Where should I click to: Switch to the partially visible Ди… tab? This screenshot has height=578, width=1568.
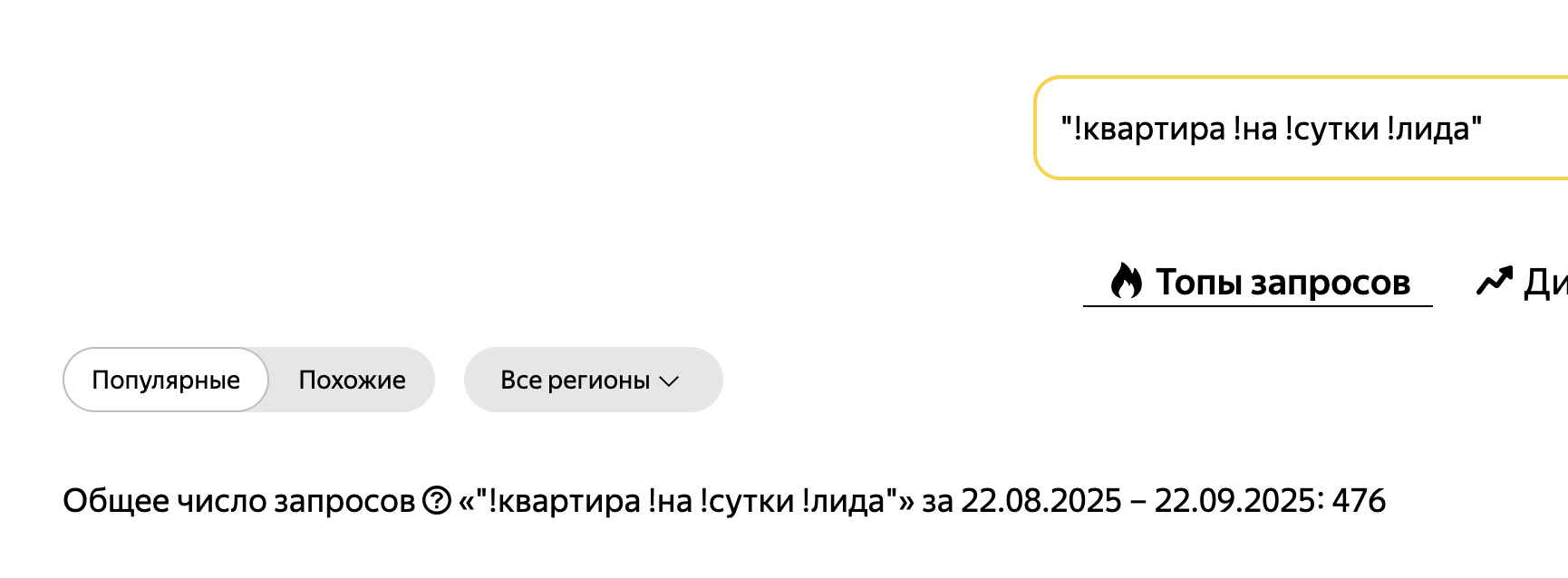1545,282
